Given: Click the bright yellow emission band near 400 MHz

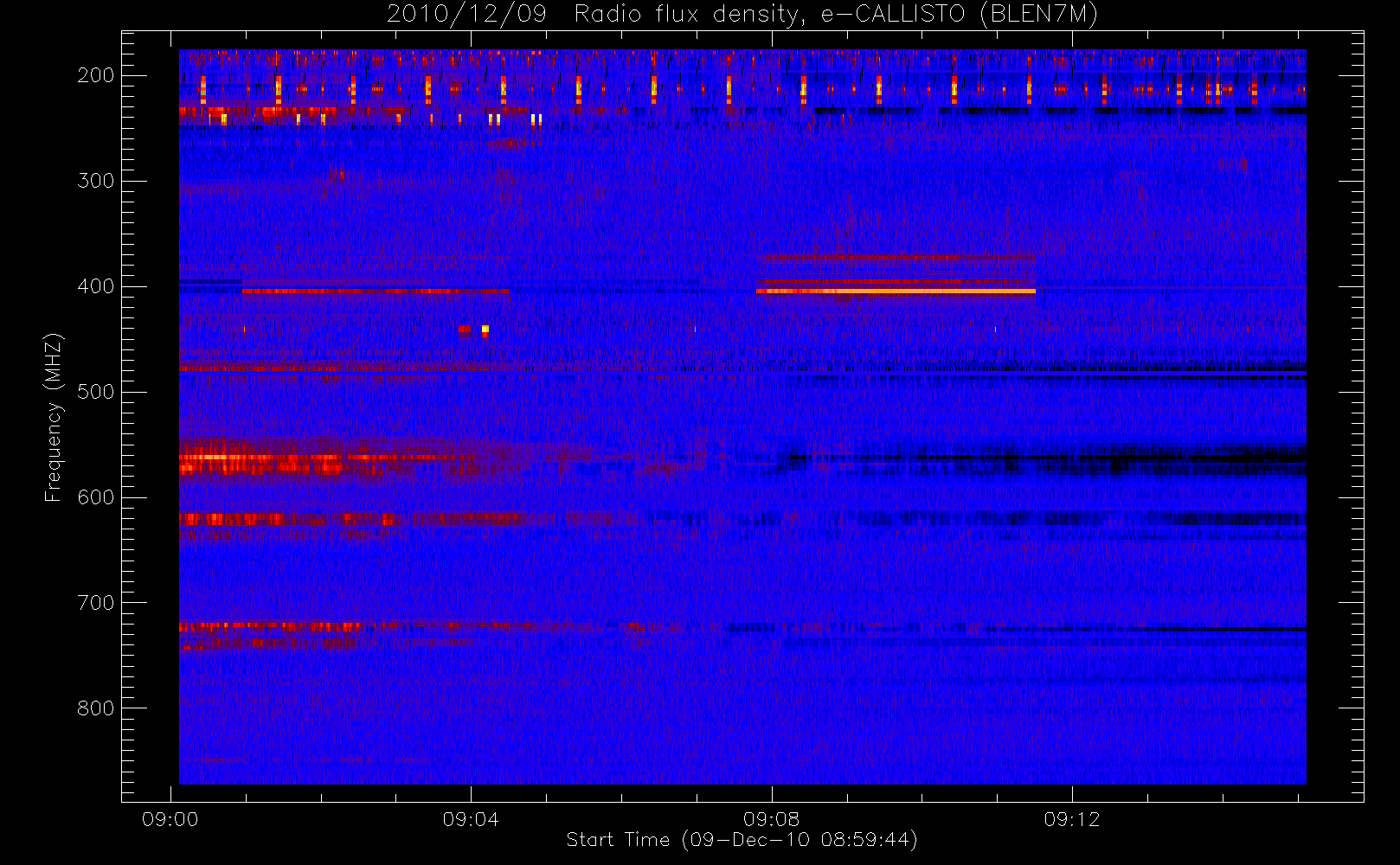Looking at the screenshot, I should 896,292.
